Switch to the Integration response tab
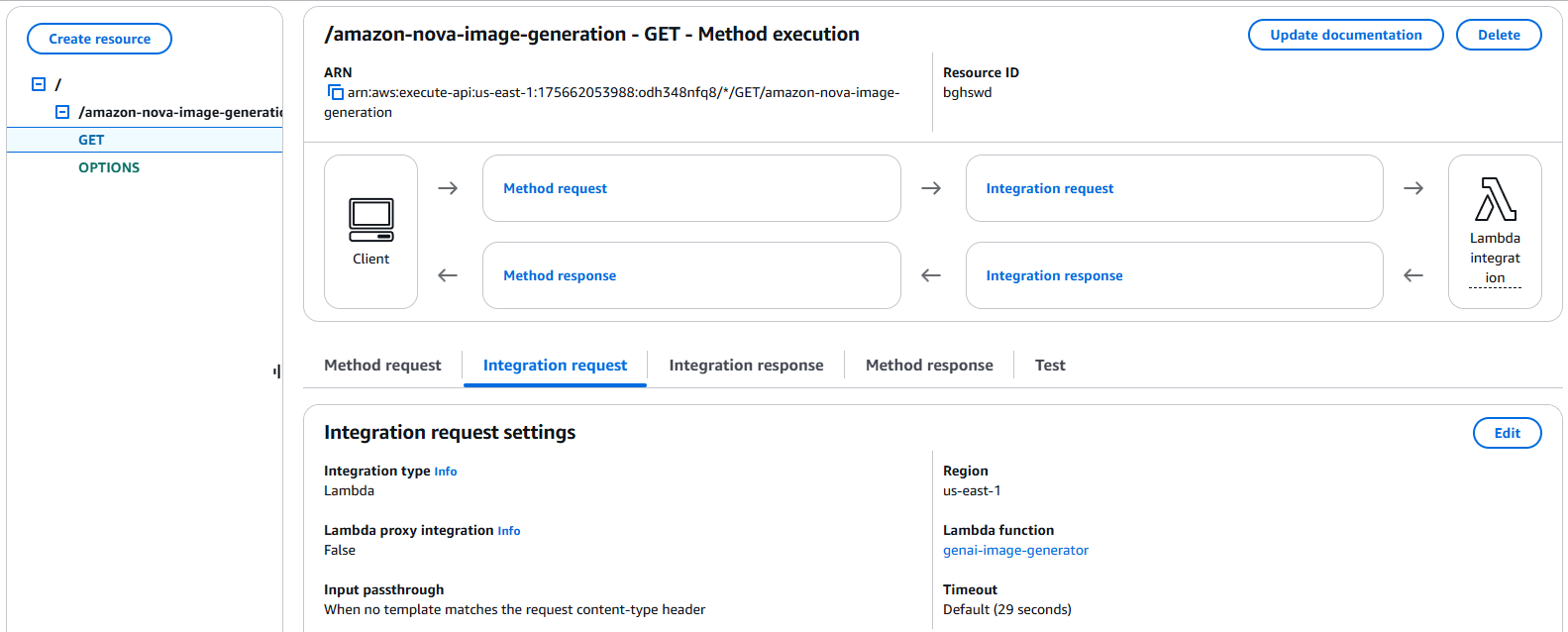This screenshot has height=632, width=1568. coord(746,366)
